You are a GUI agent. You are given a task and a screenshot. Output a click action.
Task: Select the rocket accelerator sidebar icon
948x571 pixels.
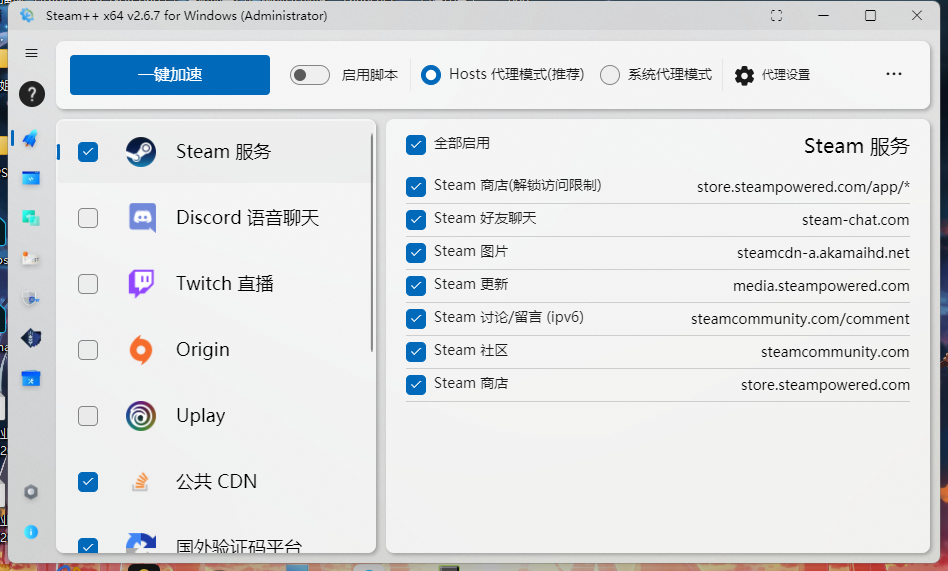point(31,138)
